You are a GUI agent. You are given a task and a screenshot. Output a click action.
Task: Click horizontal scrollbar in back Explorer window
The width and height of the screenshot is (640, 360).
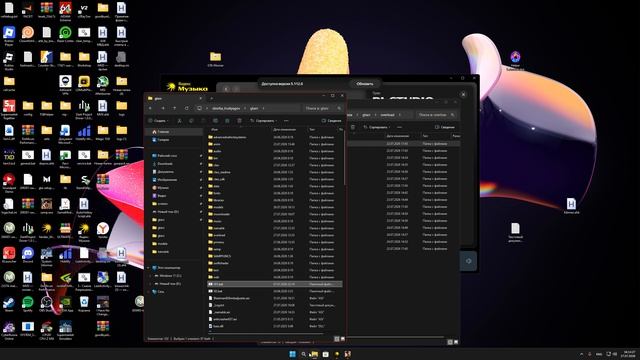396,337
